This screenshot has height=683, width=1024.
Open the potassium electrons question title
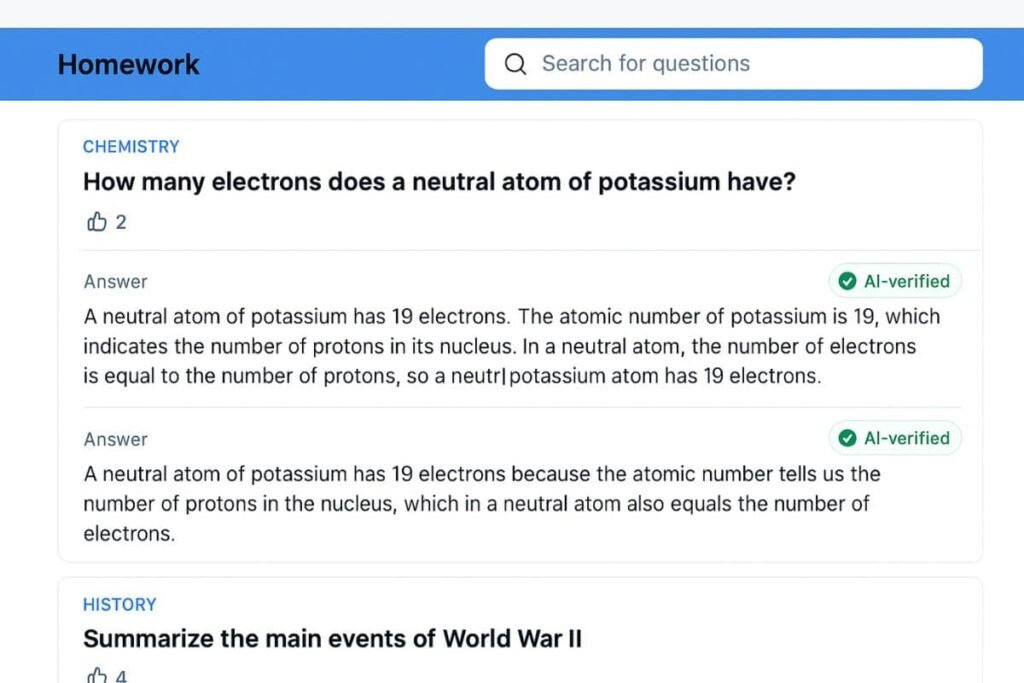pos(439,182)
